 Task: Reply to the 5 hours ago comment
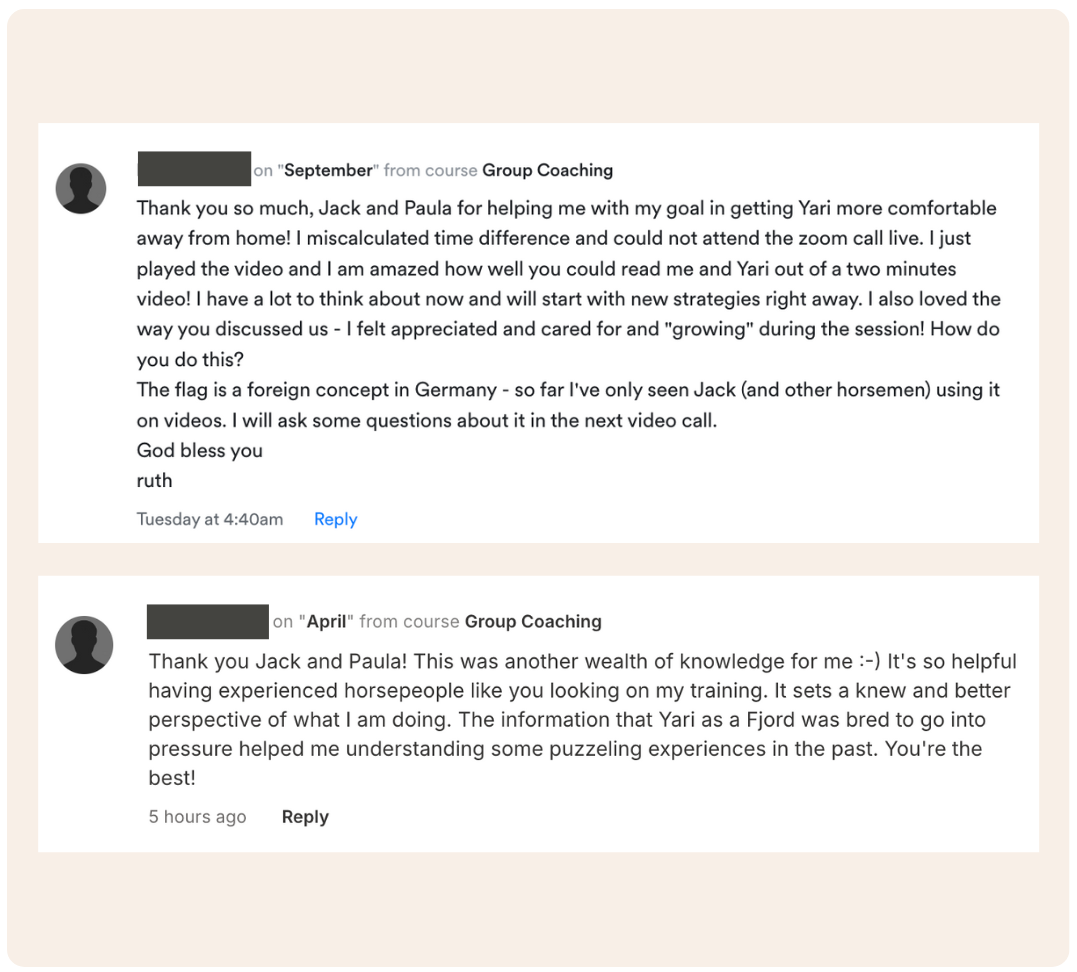[x=305, y=816]
